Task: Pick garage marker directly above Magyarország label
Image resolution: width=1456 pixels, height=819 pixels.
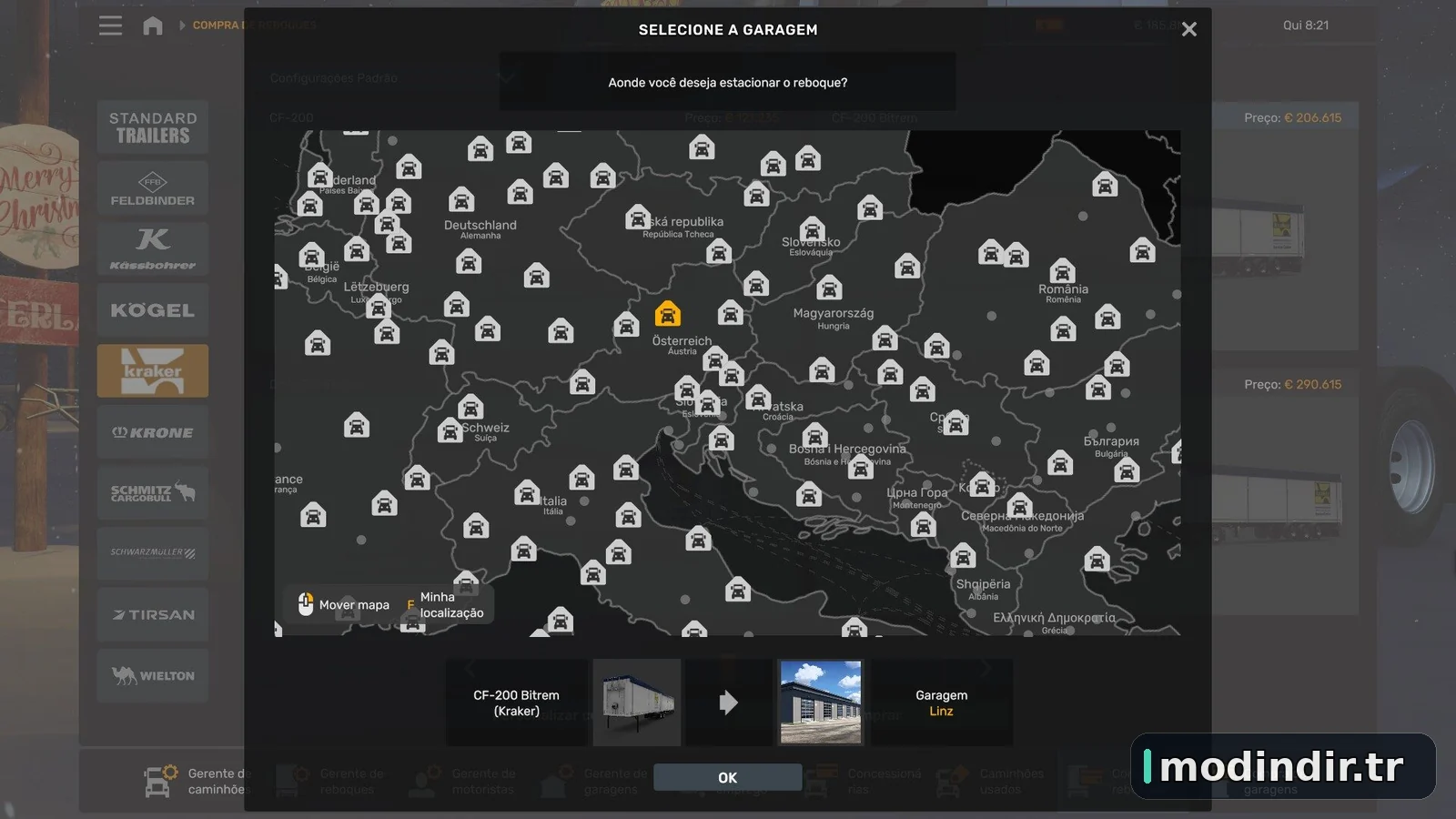Action: (x=829, y=289)
